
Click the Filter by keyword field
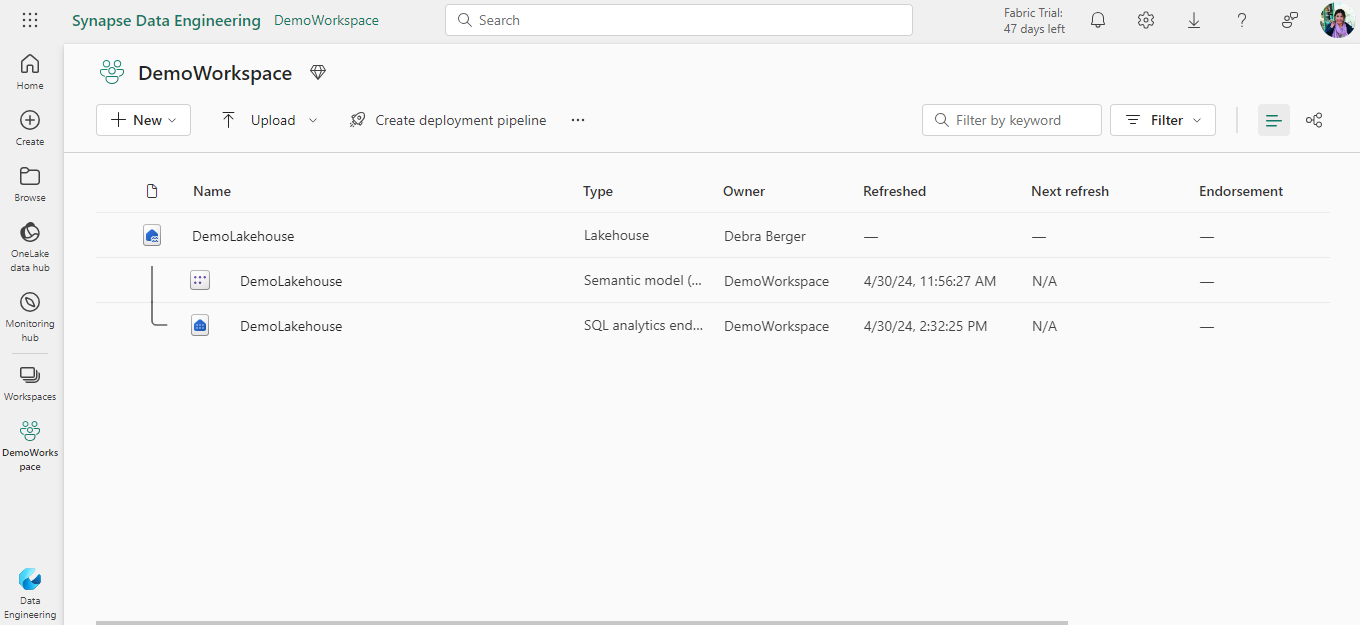tap(1012, 120)
